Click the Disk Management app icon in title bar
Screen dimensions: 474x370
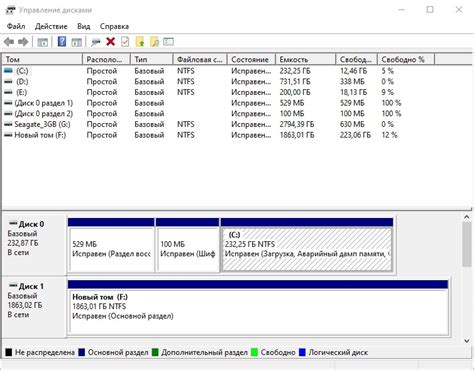pyautogui.click(x=10, y=10)
